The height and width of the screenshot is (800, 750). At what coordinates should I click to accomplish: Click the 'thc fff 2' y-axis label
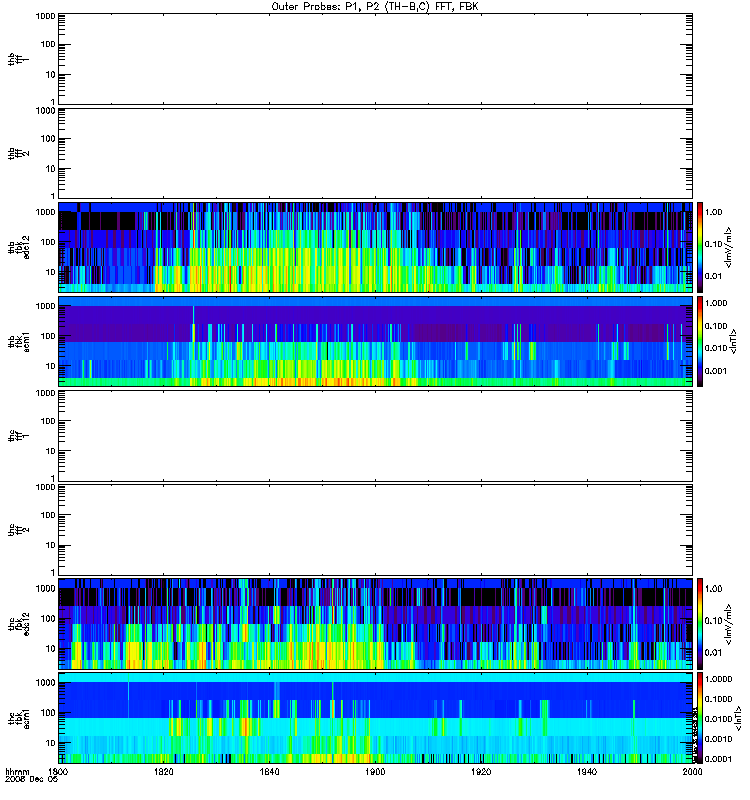coord(19,530)
